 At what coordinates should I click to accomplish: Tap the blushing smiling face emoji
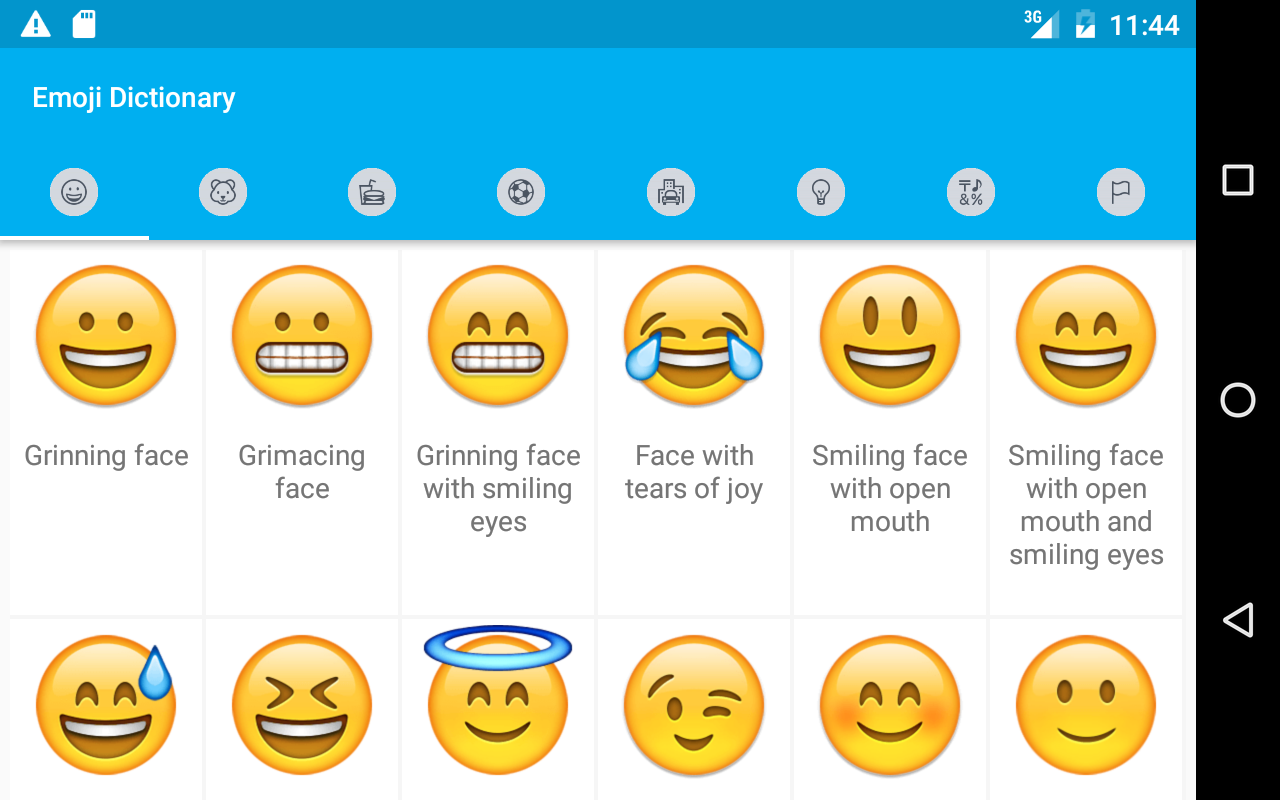(890, 709)
